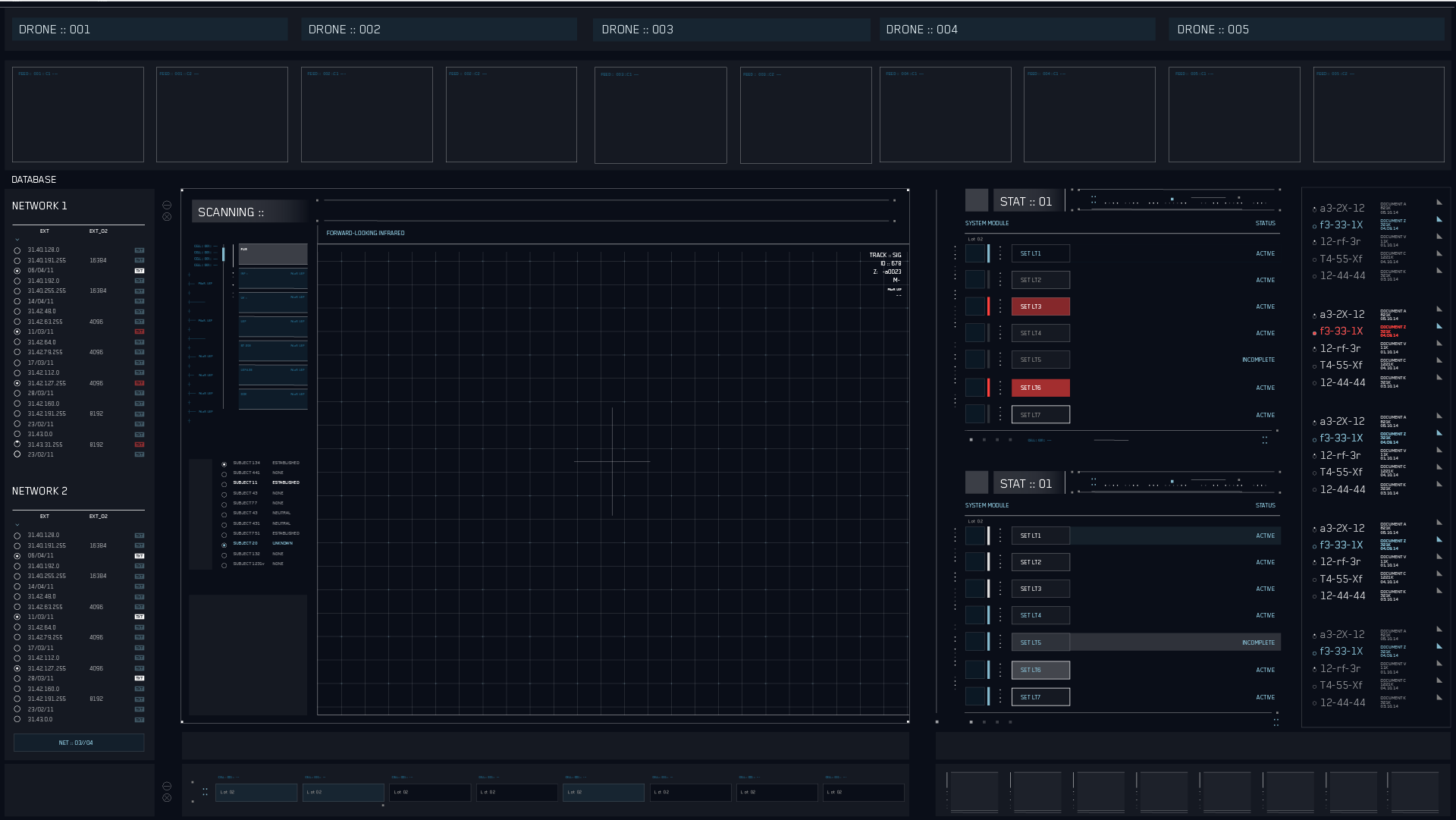Select the SUBJECT 751 radio button
This screenshot has width=1456, height=820.
pos(224,535)
